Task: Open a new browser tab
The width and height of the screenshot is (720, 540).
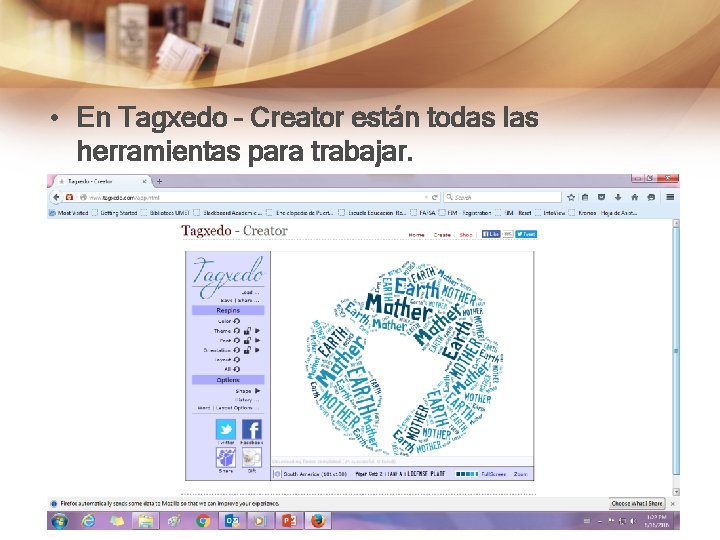Action: (x=159, y=181)
